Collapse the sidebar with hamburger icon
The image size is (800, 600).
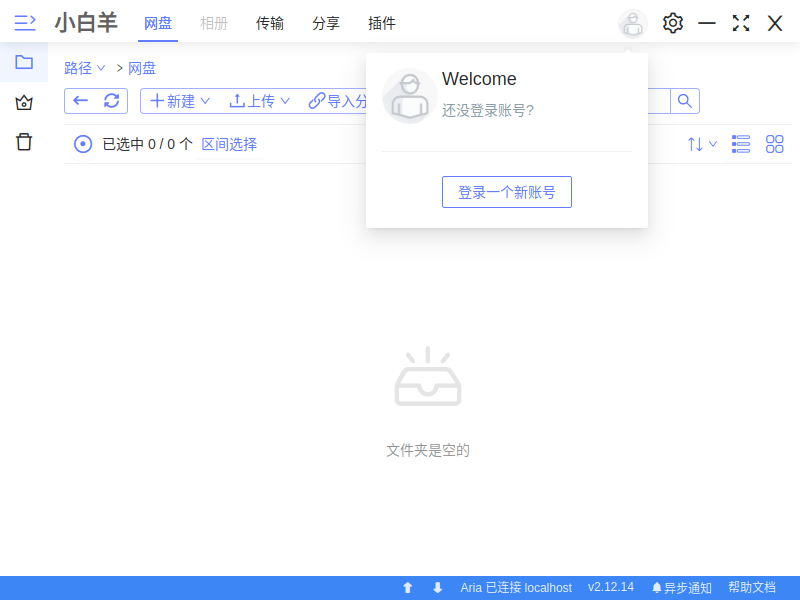pyautogui.click(x=24, y=23)
